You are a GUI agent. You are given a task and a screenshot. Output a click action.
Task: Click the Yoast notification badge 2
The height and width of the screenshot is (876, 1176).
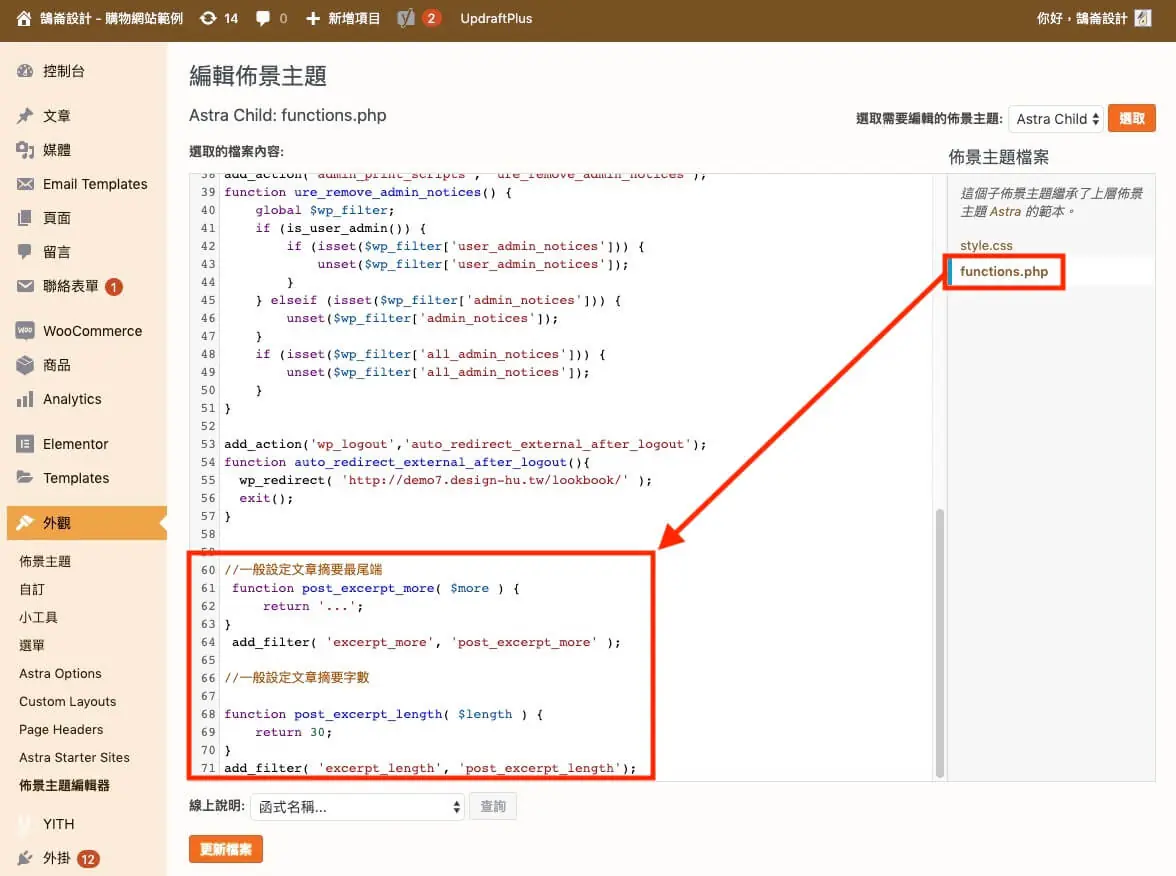(x=431, y=18)
